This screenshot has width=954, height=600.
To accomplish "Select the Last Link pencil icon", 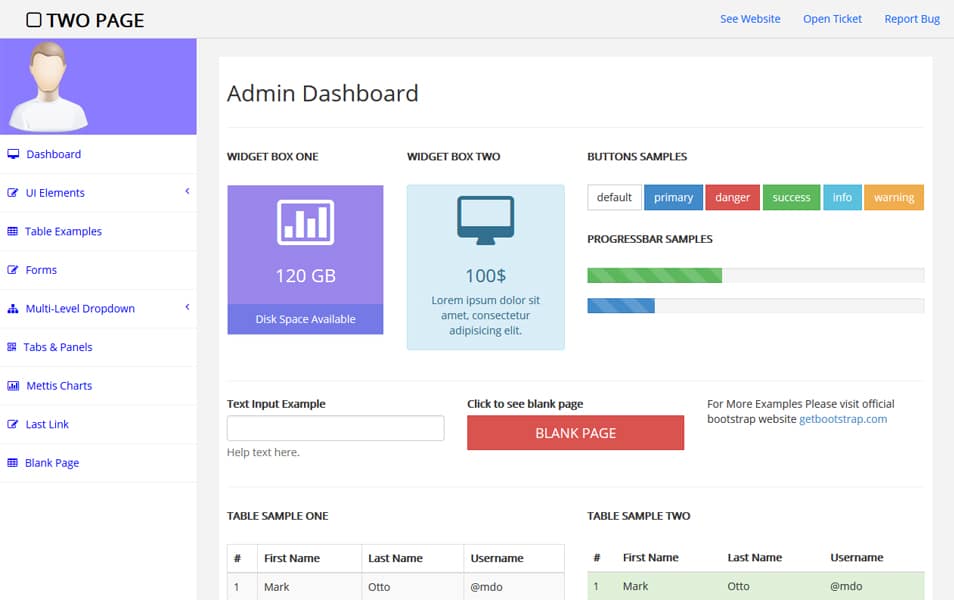I will coord(14,424).
